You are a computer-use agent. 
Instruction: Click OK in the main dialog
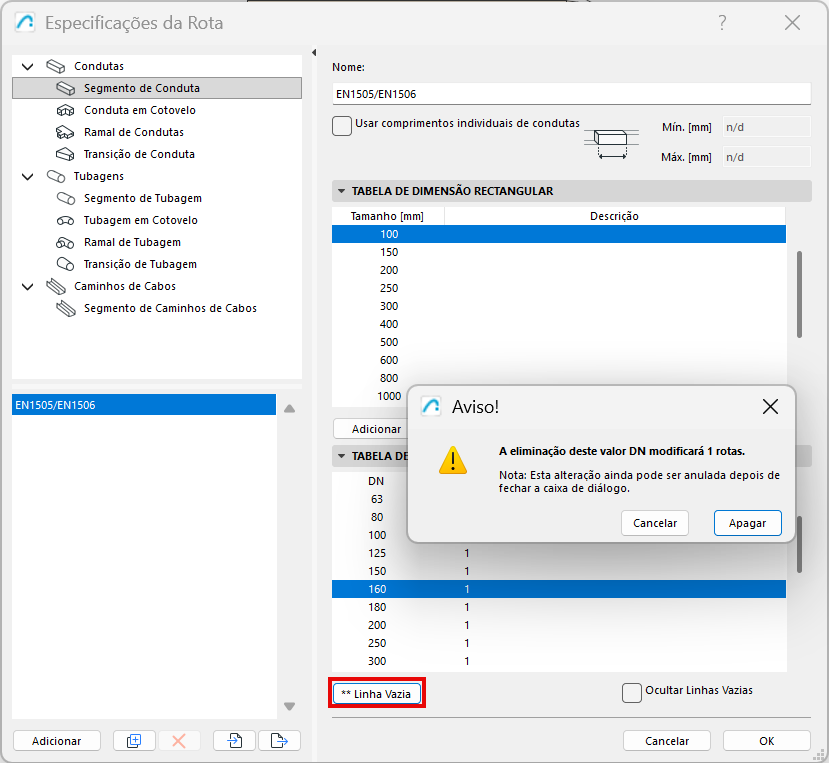[767, 741]
